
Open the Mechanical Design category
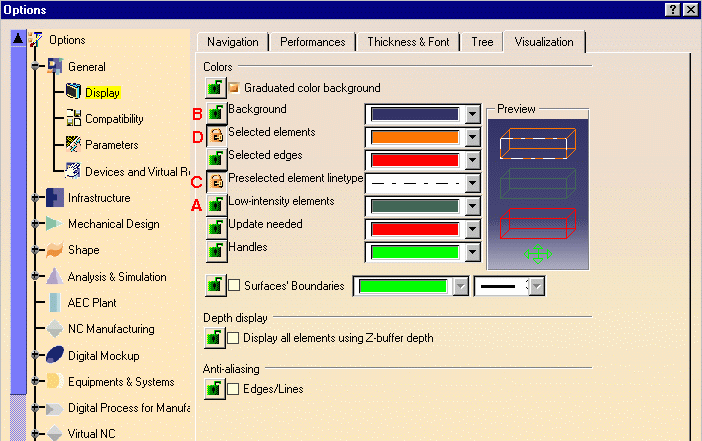tap(113, 224)
